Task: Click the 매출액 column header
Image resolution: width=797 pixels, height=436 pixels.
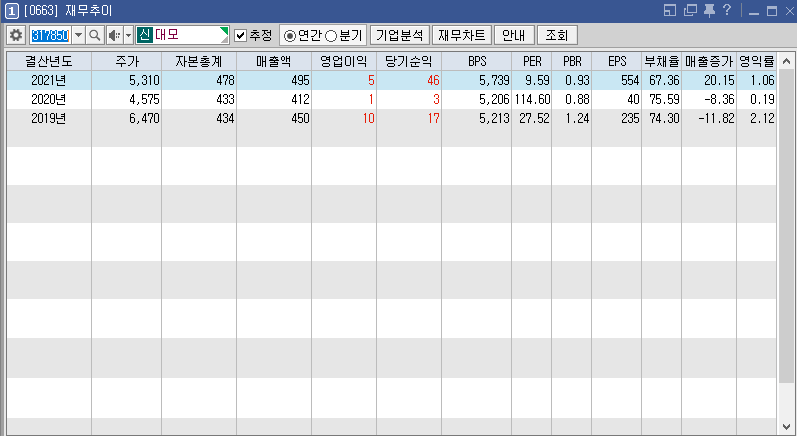Action: click(x=274, y=61)
